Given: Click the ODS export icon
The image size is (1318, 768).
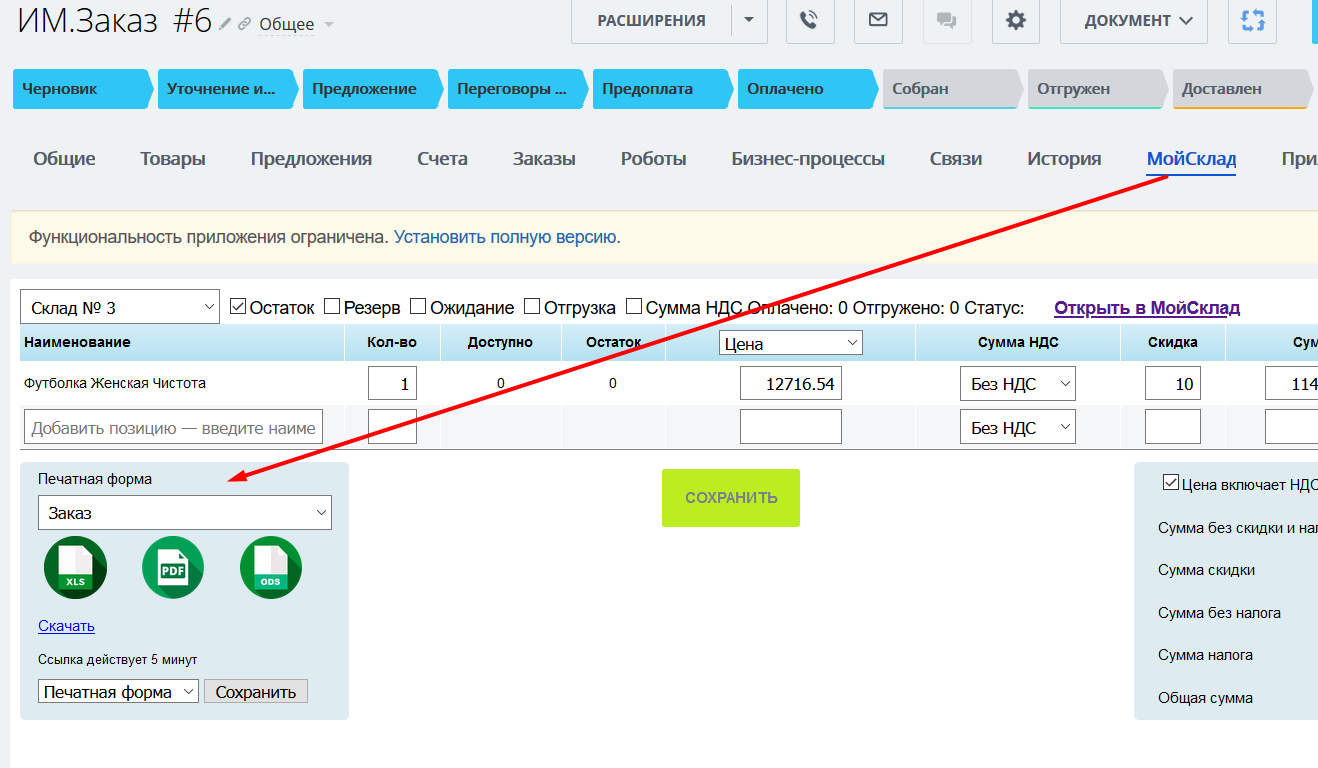Looking at the screenshot, I should [x=271, y=567].
